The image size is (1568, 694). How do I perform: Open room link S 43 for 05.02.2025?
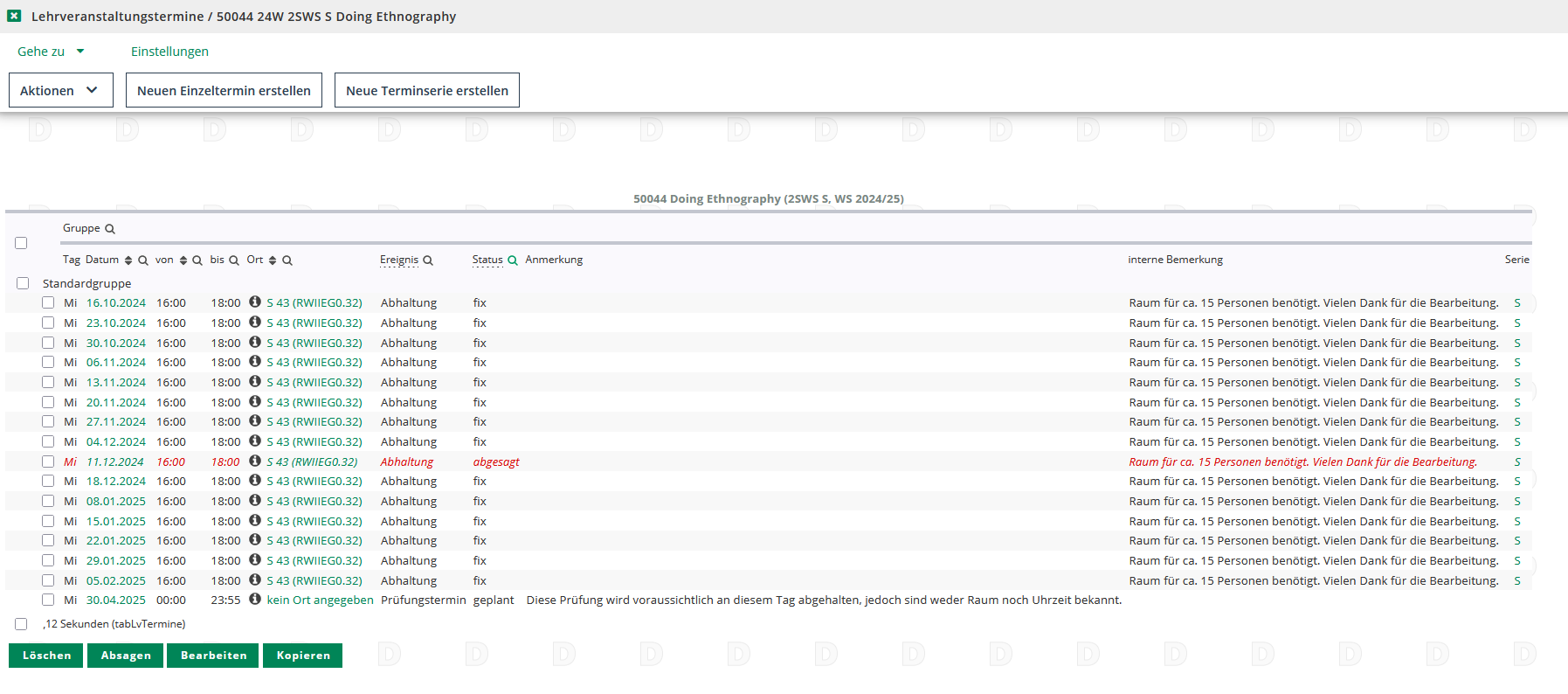point(314,581)
